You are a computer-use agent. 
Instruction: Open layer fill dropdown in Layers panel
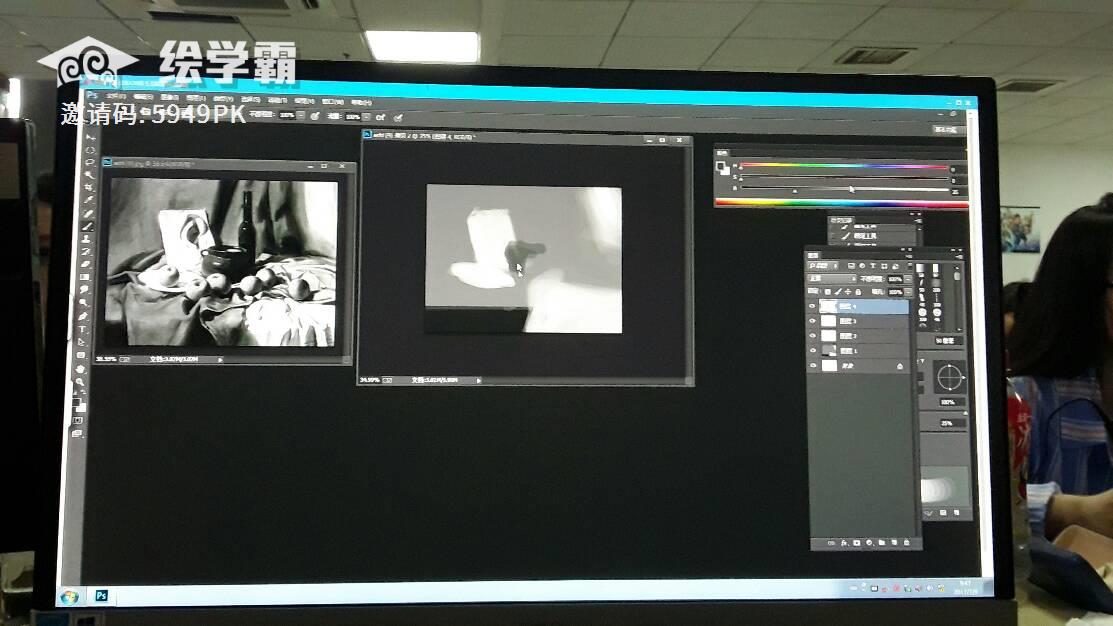[x=908, y=292]
